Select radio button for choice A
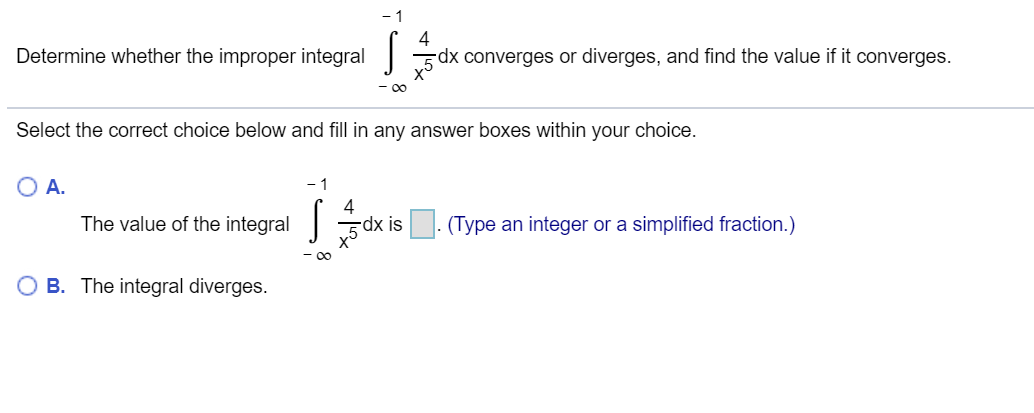1034x413 pixels. (27, 187)
